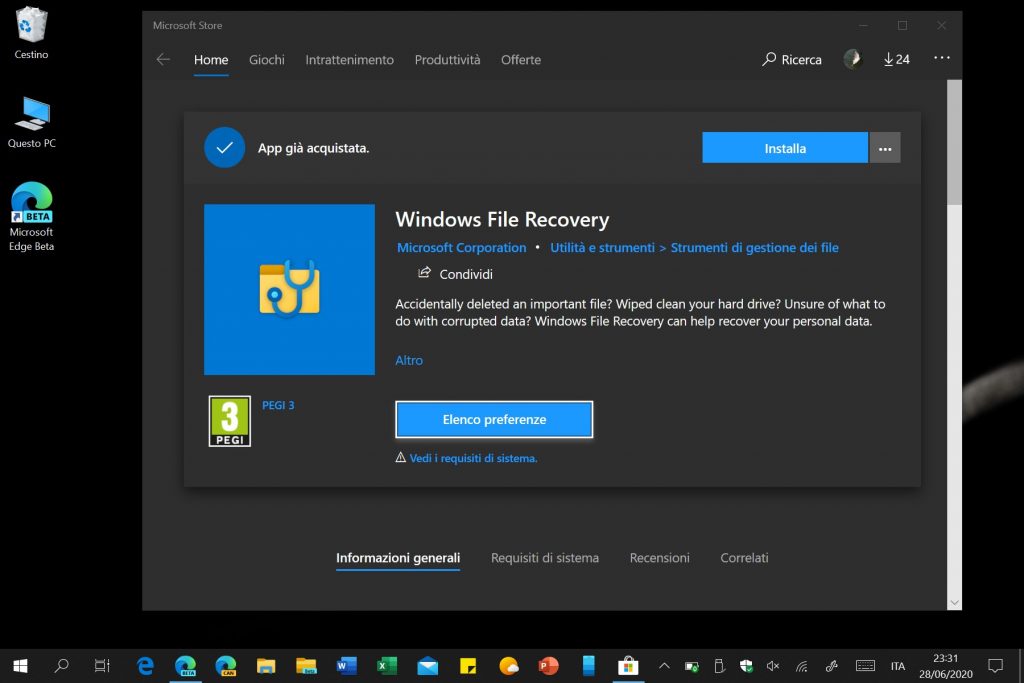Click the PEGI 3 rating badge
The height and width of the screenshot is (683, 1024).
click(x=229, y=421)
